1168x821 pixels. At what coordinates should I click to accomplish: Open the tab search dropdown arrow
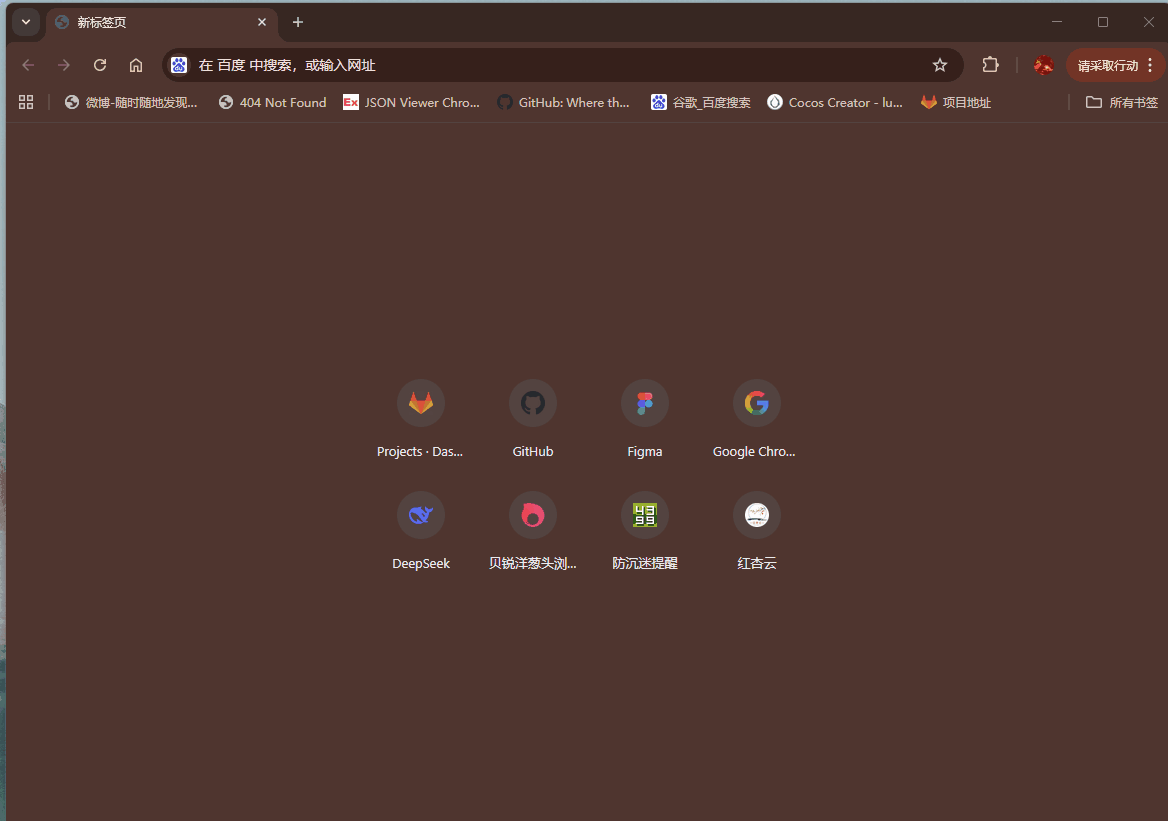tap(26, 22)
